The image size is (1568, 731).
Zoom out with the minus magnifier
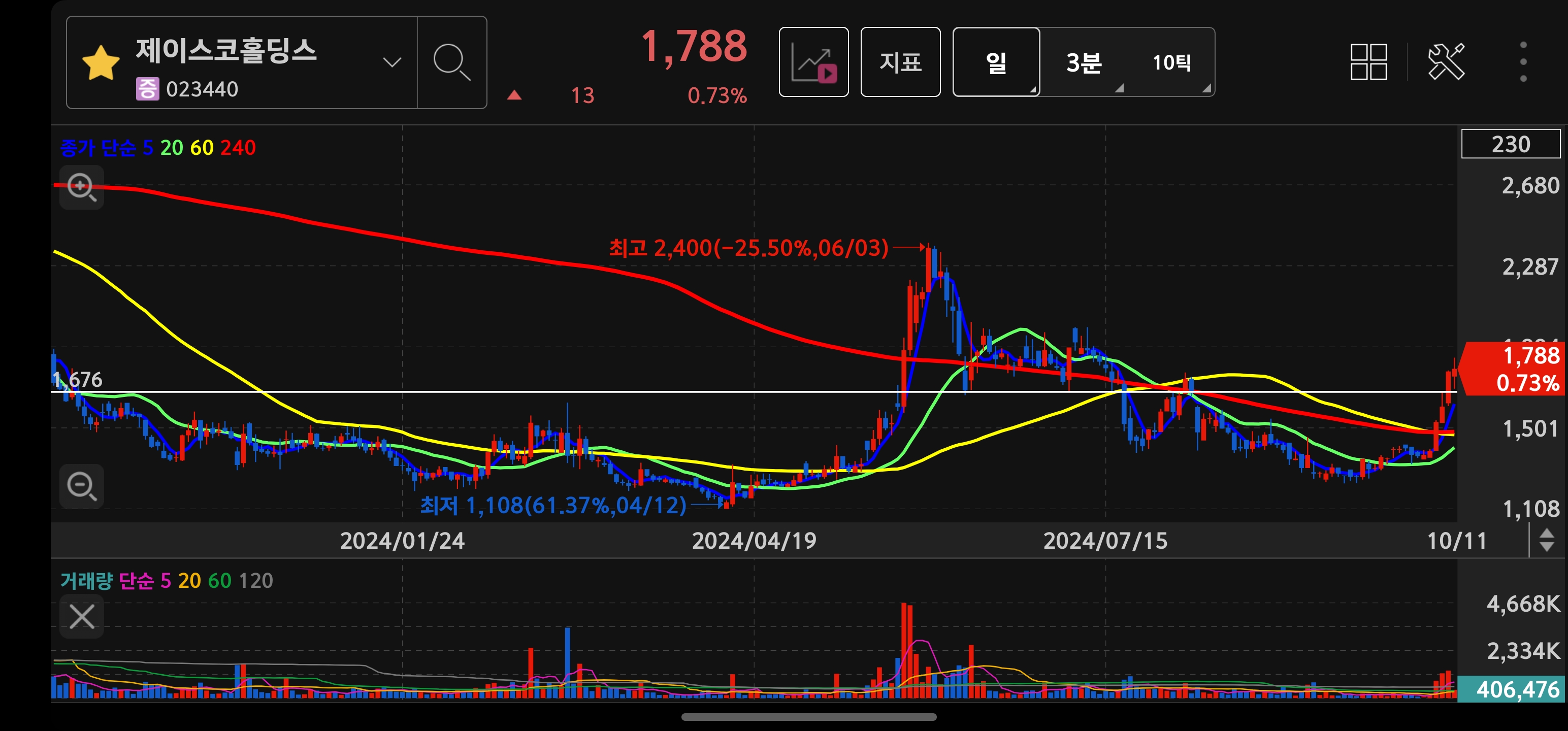[x=82, y=486]
